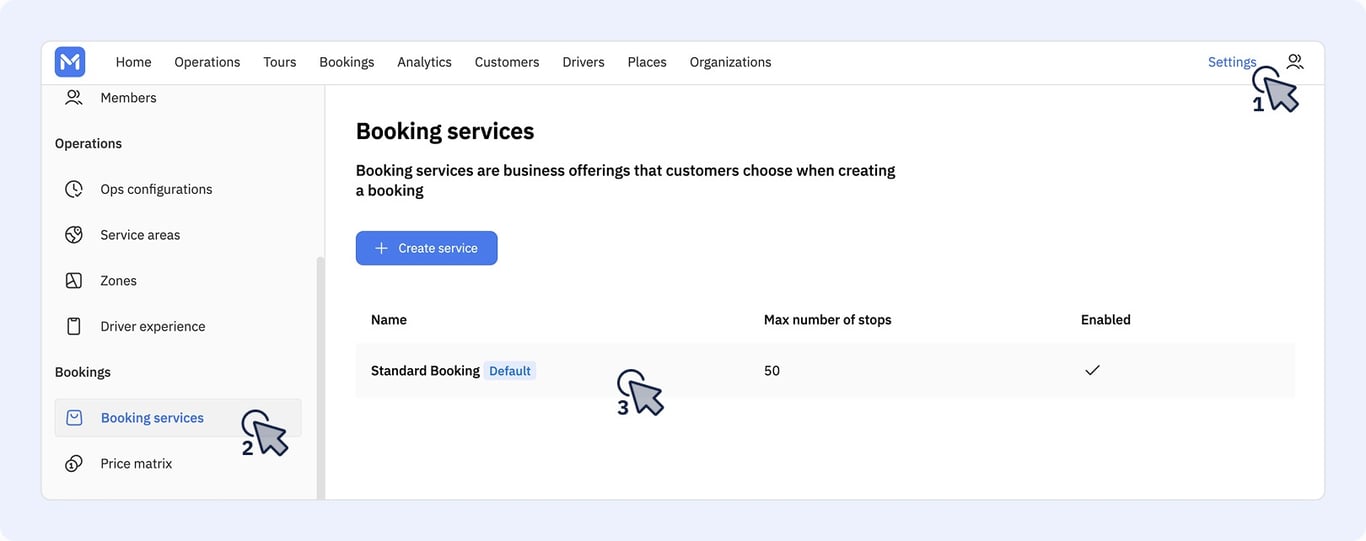Click the Max number of stops header

click(x=828, y=320)
